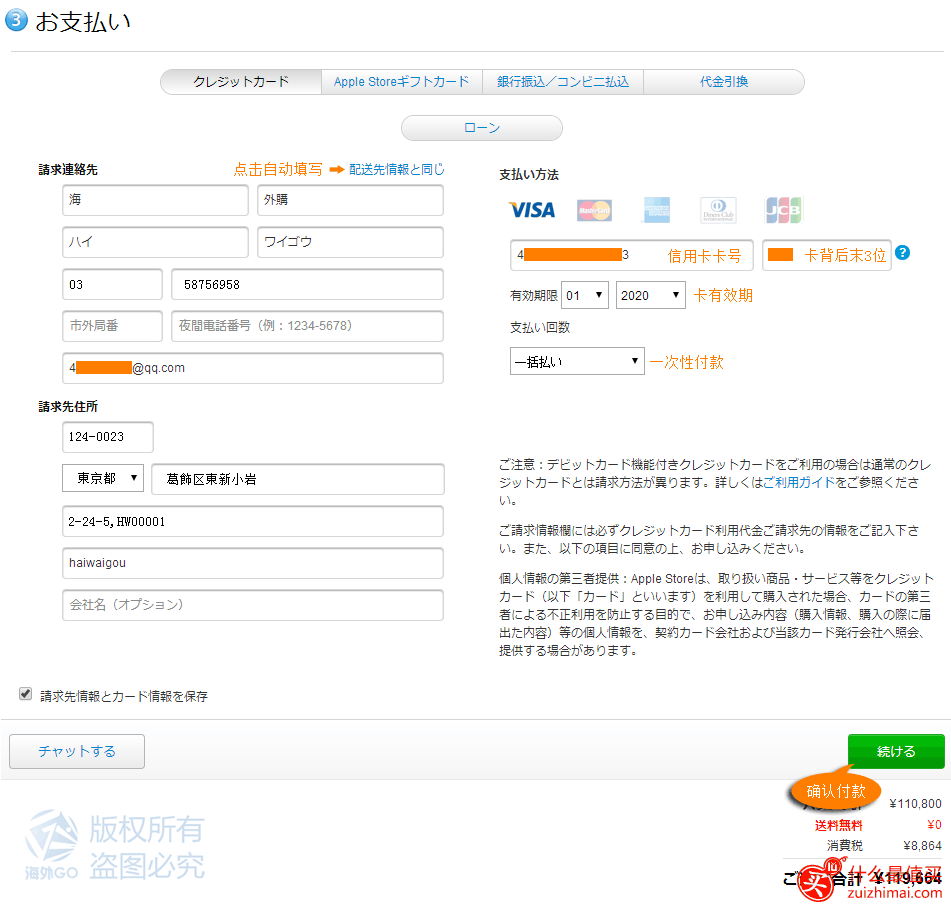The height and width of the screenshot is (907, 951).
Task: Switch to the 代金引換 tab
Action: [x=724, y=82]
